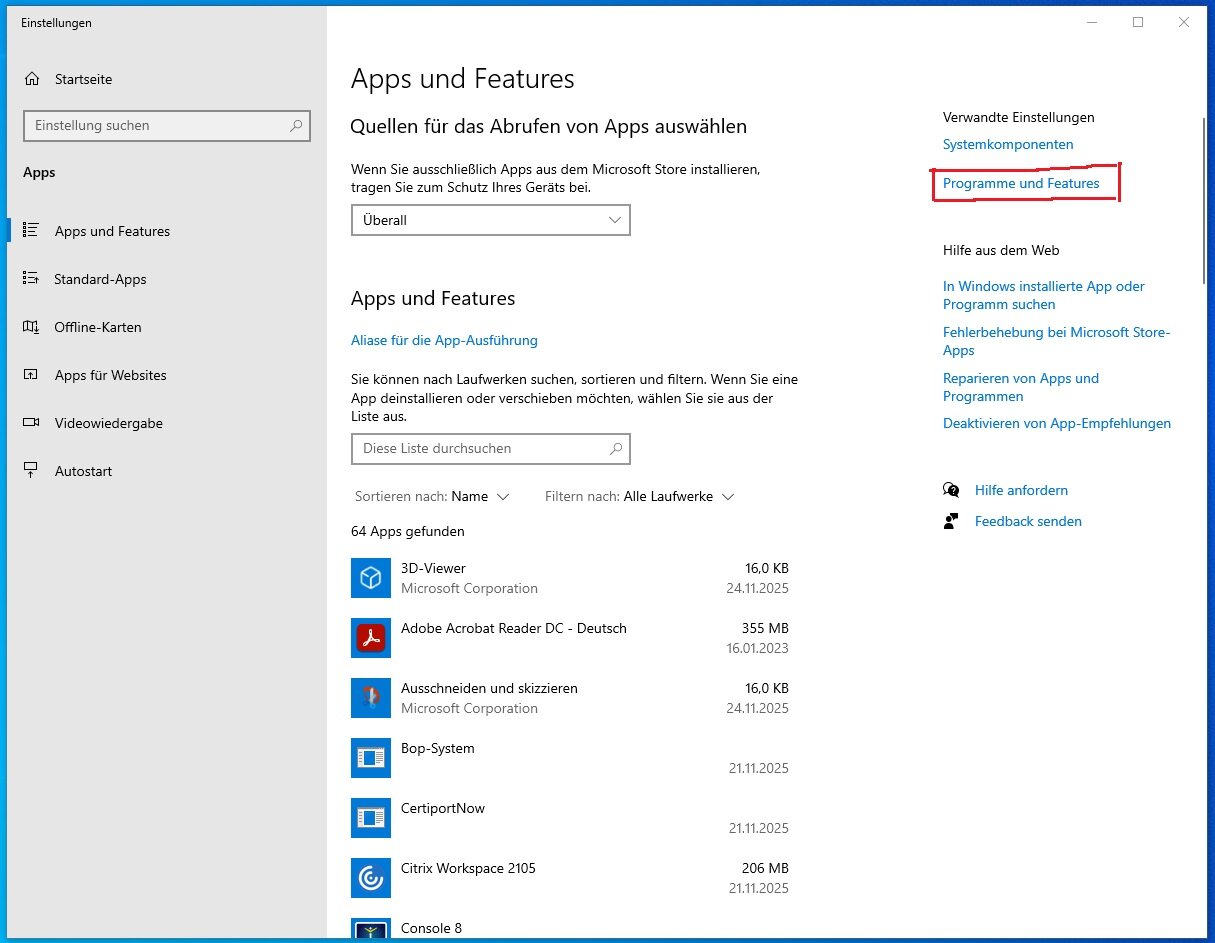The image size is (1215, 943).
Task: Switch to the Autostart section
Action: (83, 471)
